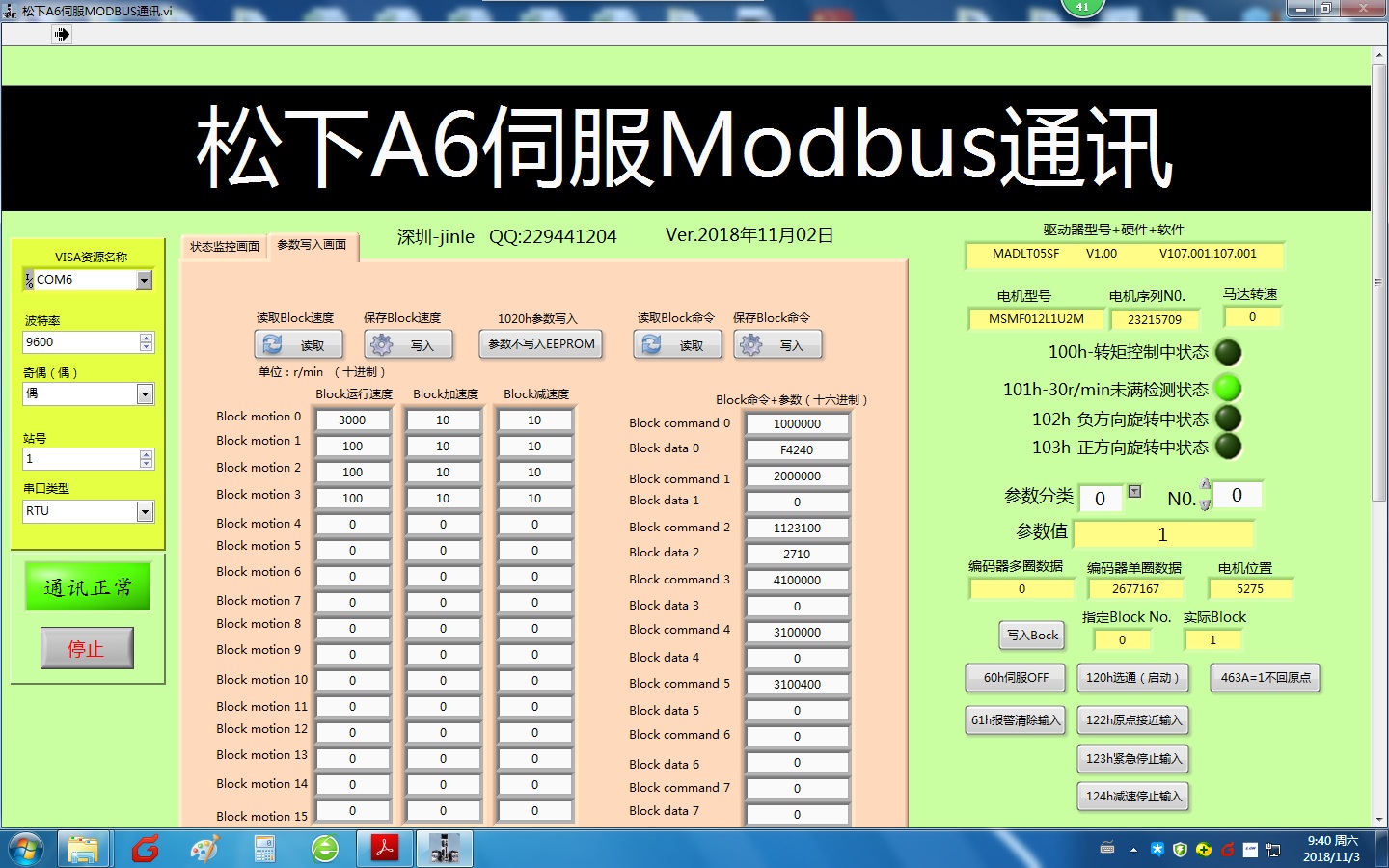Click the gear icon under 保存Block命令

(751, 344)
